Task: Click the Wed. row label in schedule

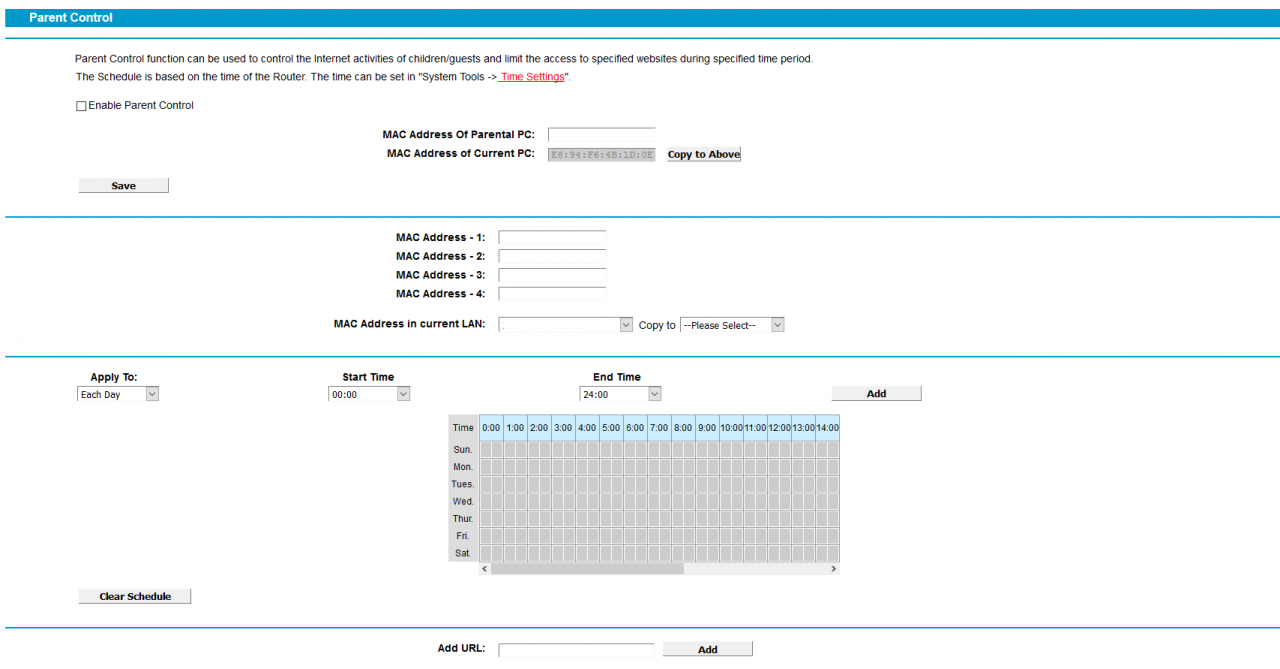Action: [x=463, y=501]
